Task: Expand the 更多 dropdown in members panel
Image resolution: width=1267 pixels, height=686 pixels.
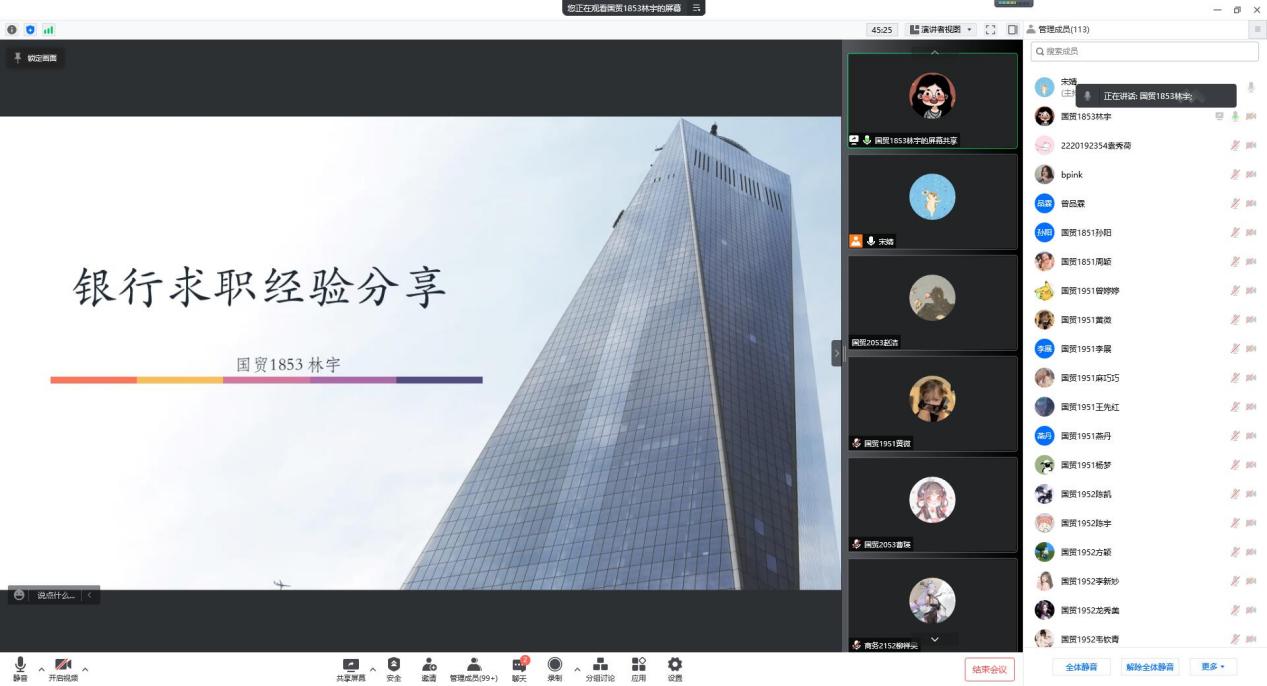Action: coord(1213,667)
